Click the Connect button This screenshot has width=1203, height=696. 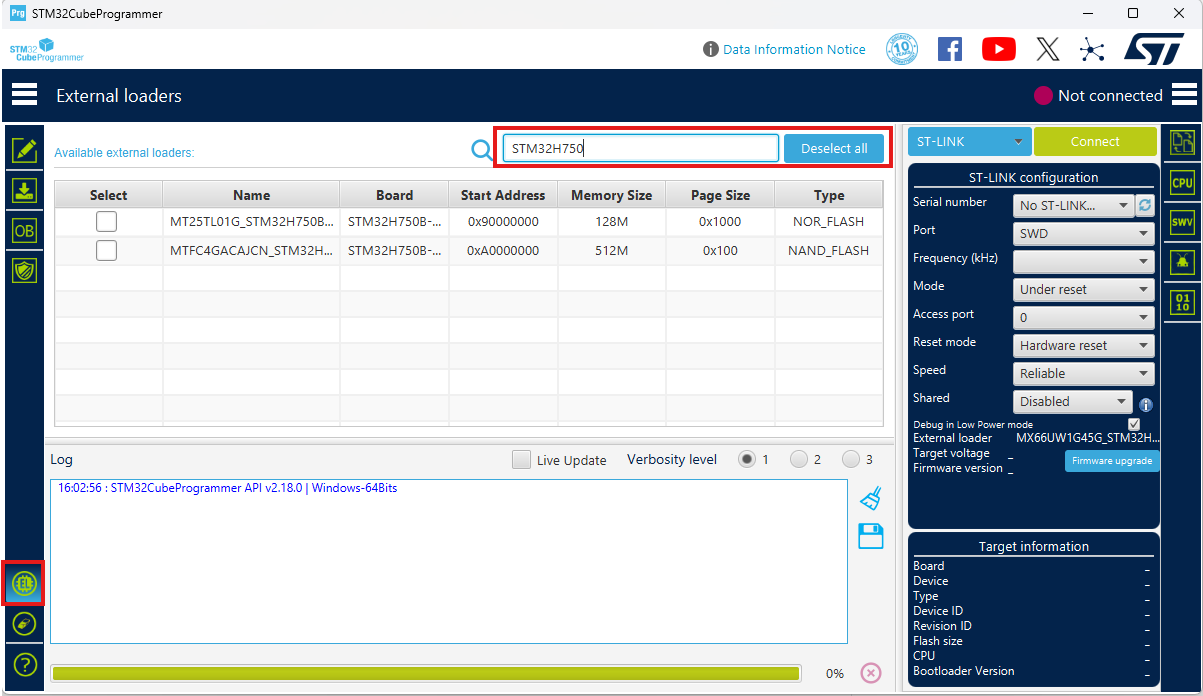[1095, 141]
